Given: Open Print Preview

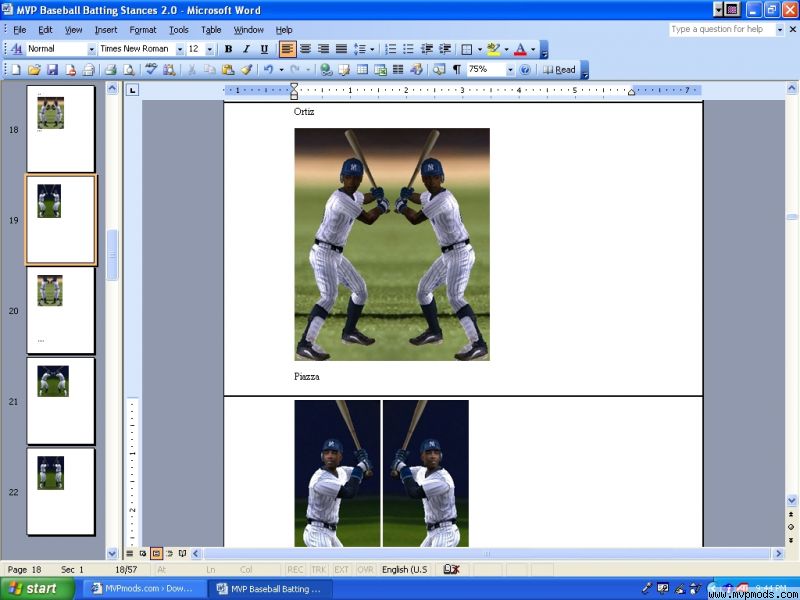Looking at the screenshot, I should click(129, 69).
